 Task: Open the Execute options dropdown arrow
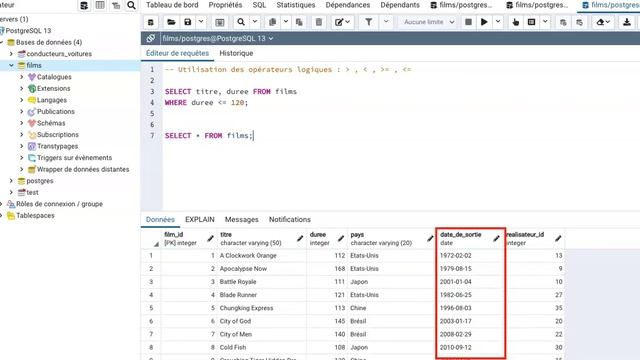click(x=498, y=22)
